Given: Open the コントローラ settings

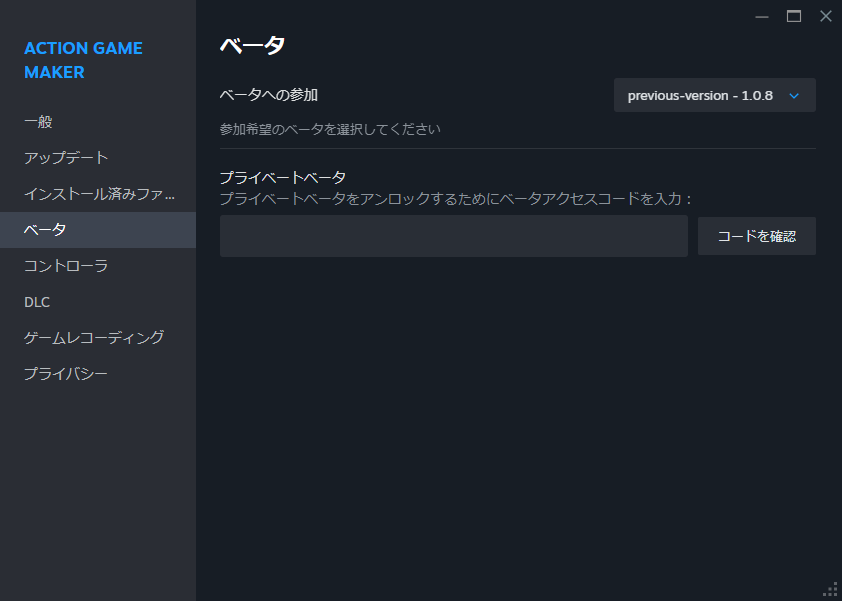Looking at the screenshot, I should coord(98,266).
